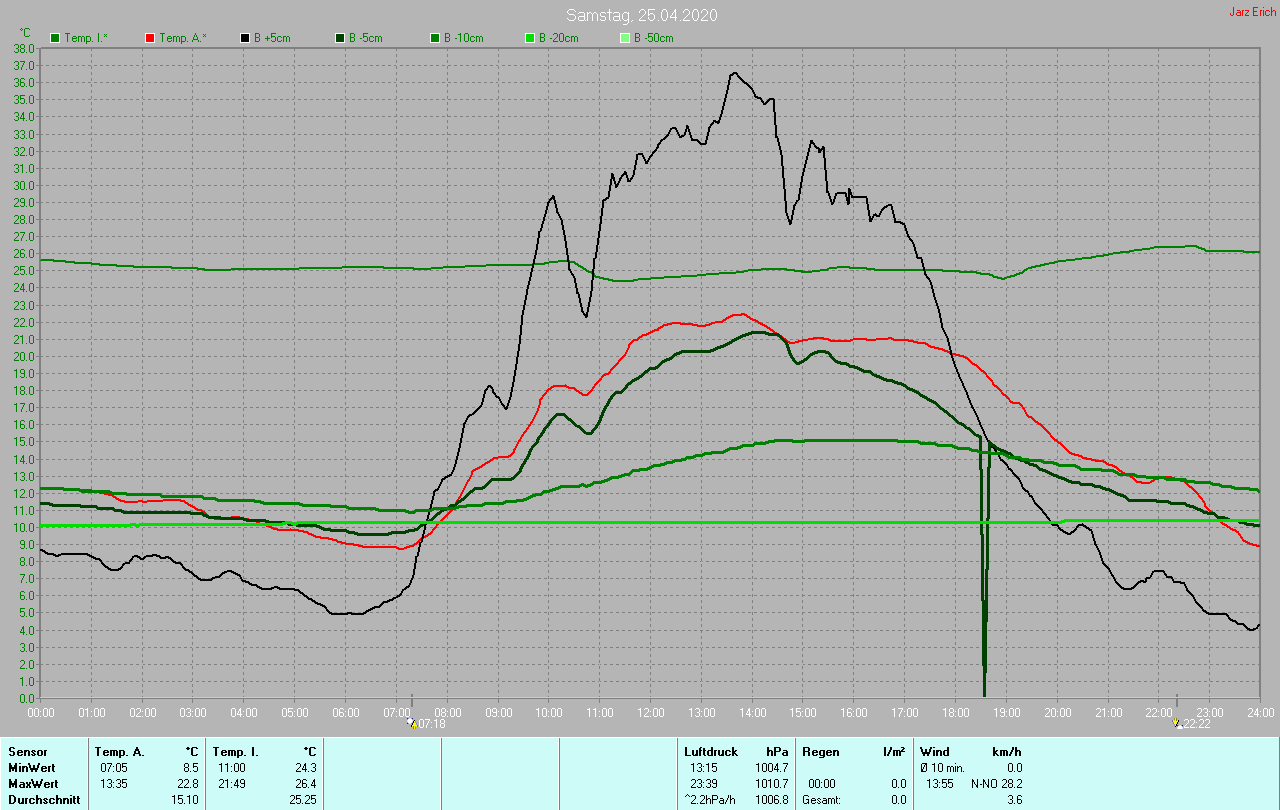Click the 20.0 y-axis label
Screen dimensions: 1280x810
tap(25, 356)
